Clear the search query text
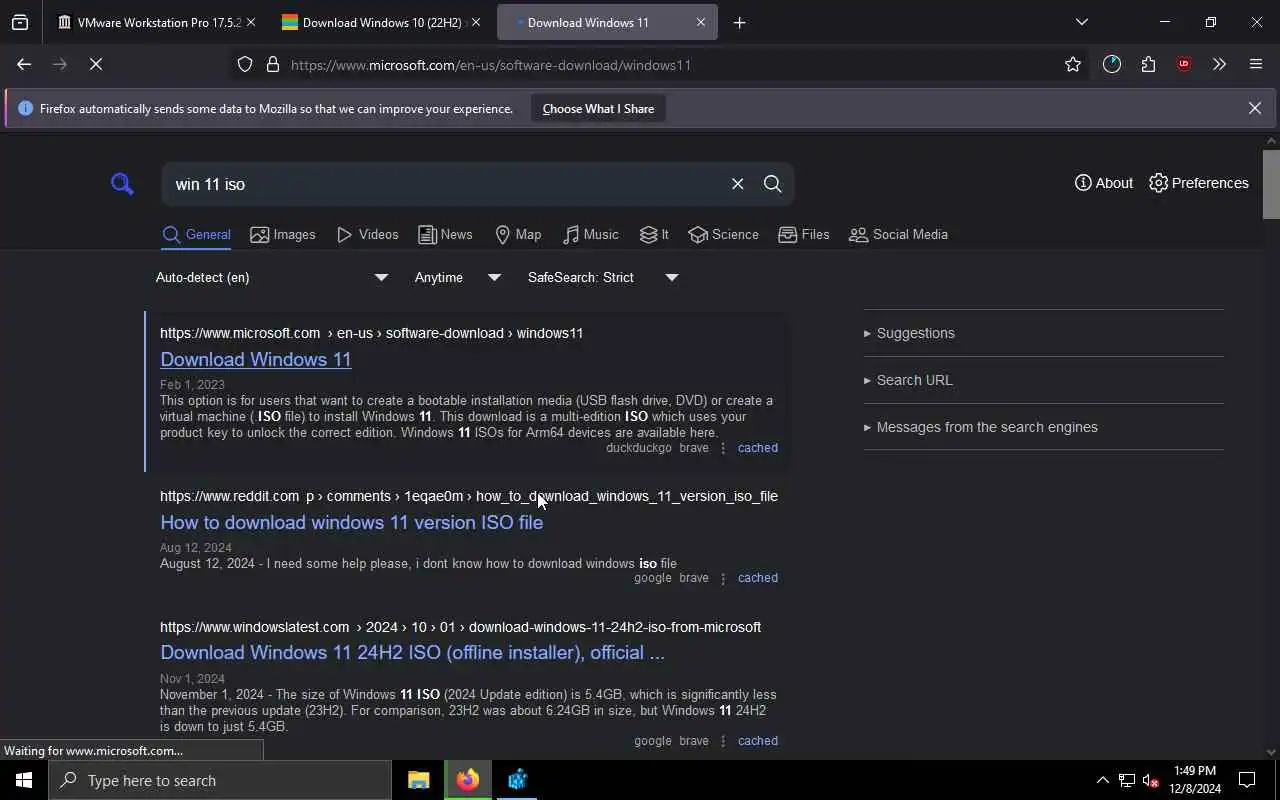Screen dimensions: 1280x800 [737, 184]
